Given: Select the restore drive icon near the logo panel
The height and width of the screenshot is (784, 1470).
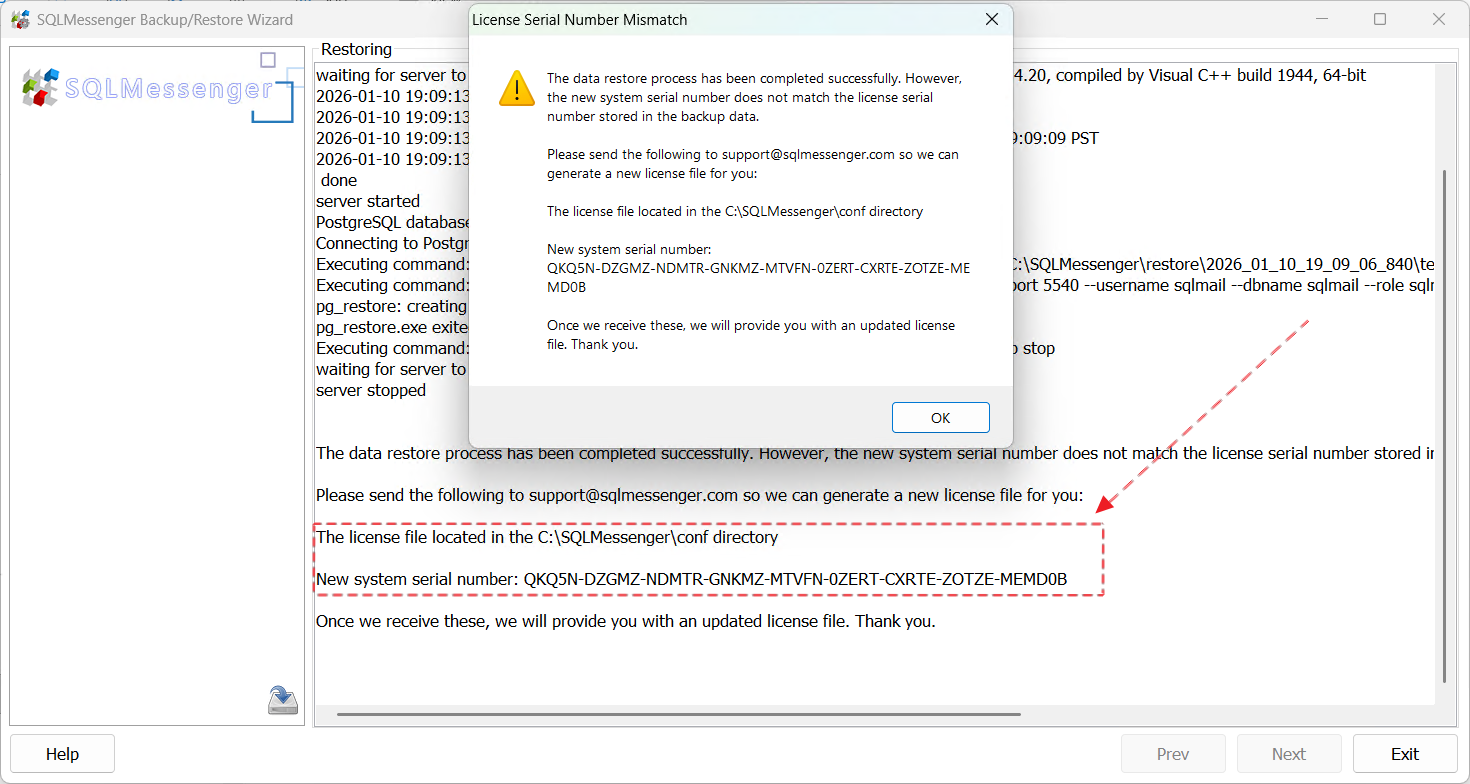Looking at the screenshot, I should coord(282,699).
